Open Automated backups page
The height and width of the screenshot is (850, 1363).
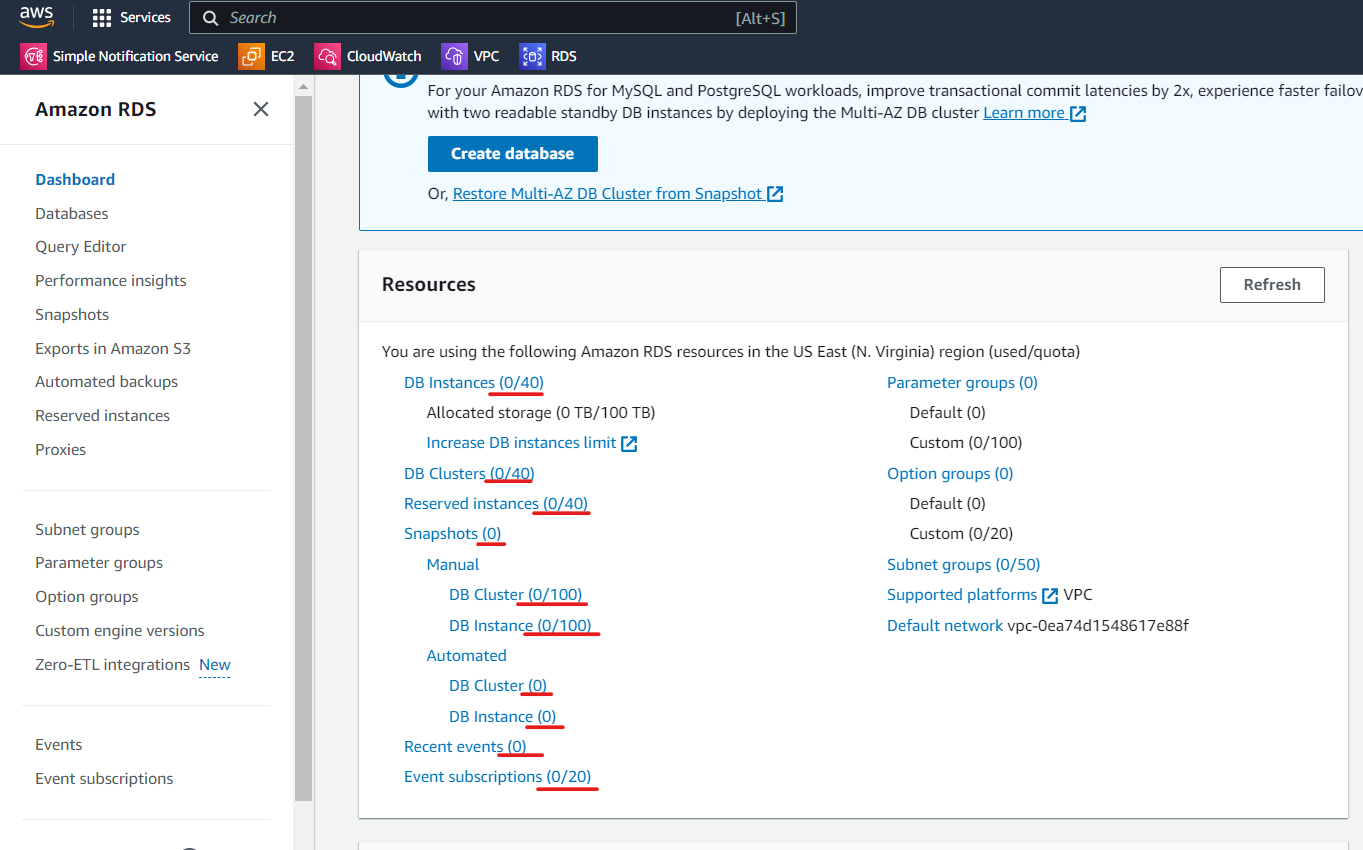pyautogui.click(x=107, y=382)
